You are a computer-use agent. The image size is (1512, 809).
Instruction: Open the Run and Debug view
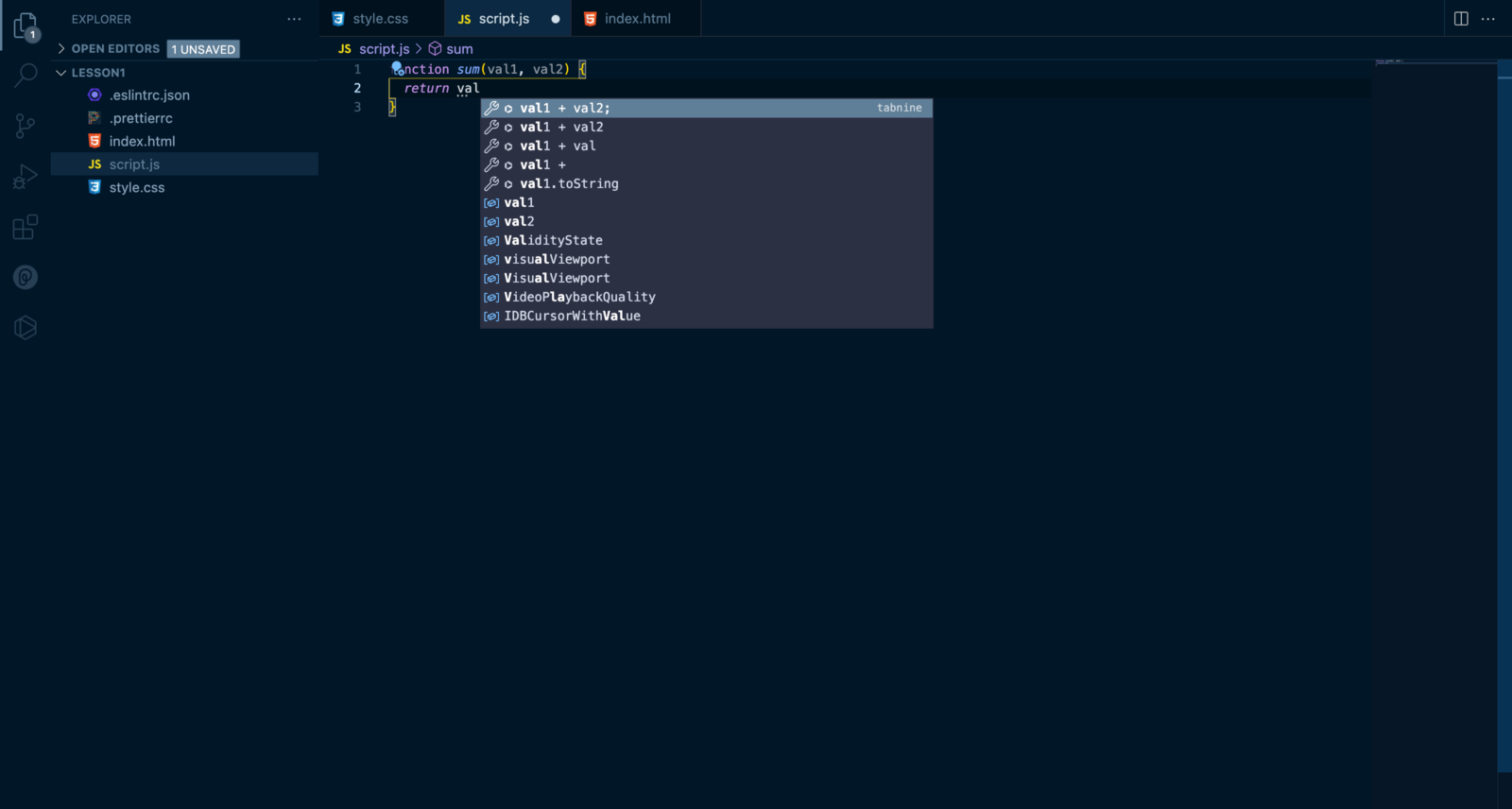[x=26, y=177]
